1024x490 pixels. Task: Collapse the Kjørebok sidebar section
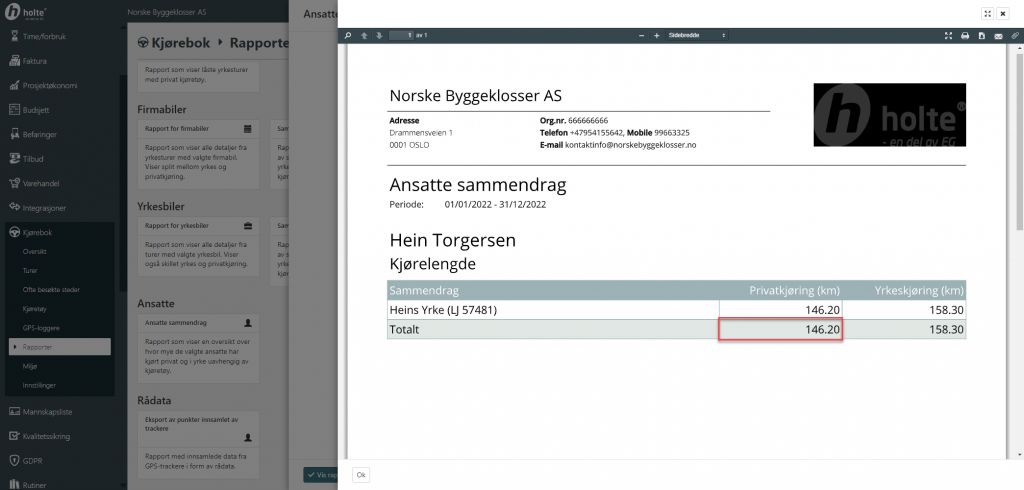click(37, 232)
